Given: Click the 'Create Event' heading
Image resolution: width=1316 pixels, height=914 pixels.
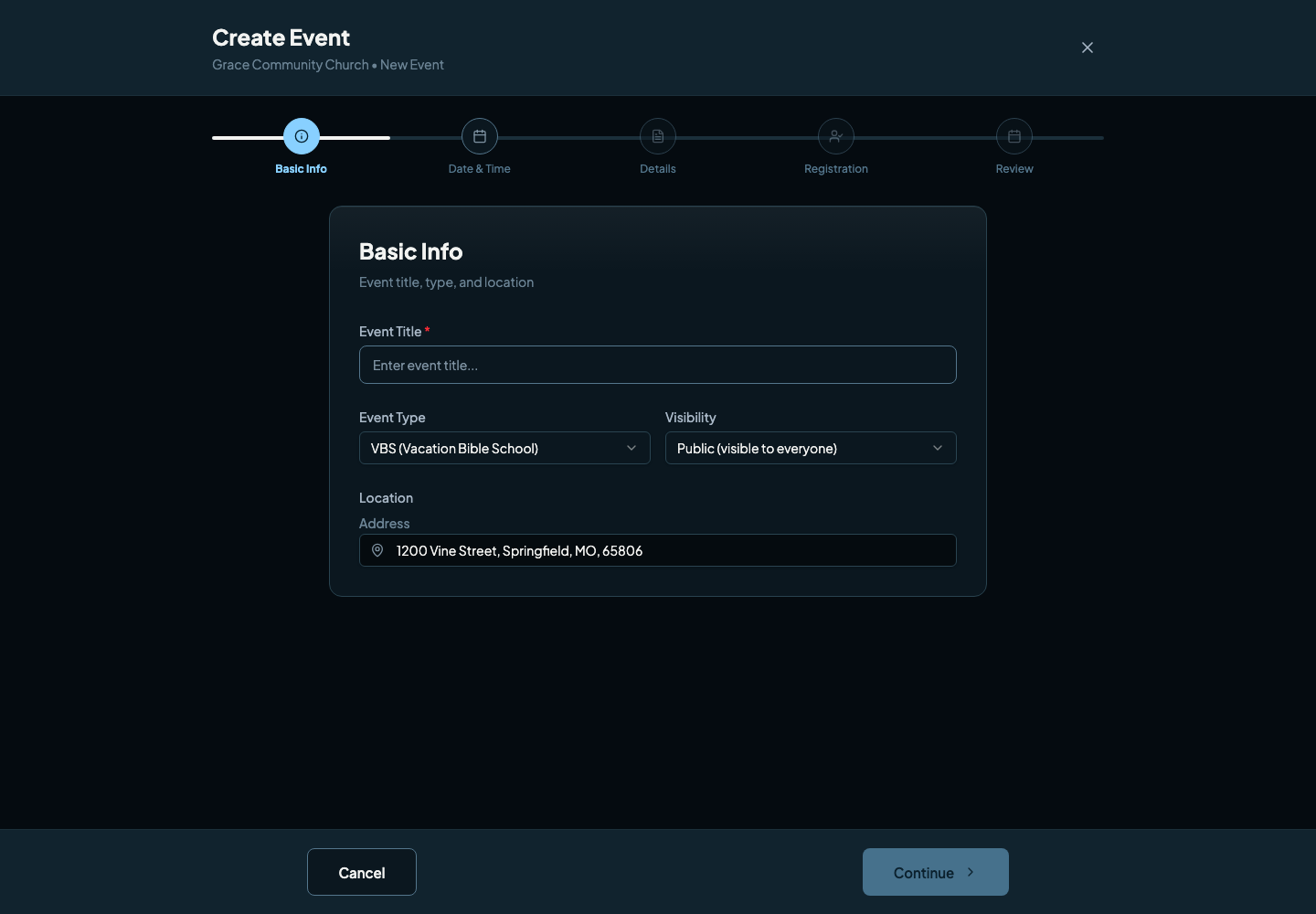Looking at the screenshot, I should [x=281, y=37].
